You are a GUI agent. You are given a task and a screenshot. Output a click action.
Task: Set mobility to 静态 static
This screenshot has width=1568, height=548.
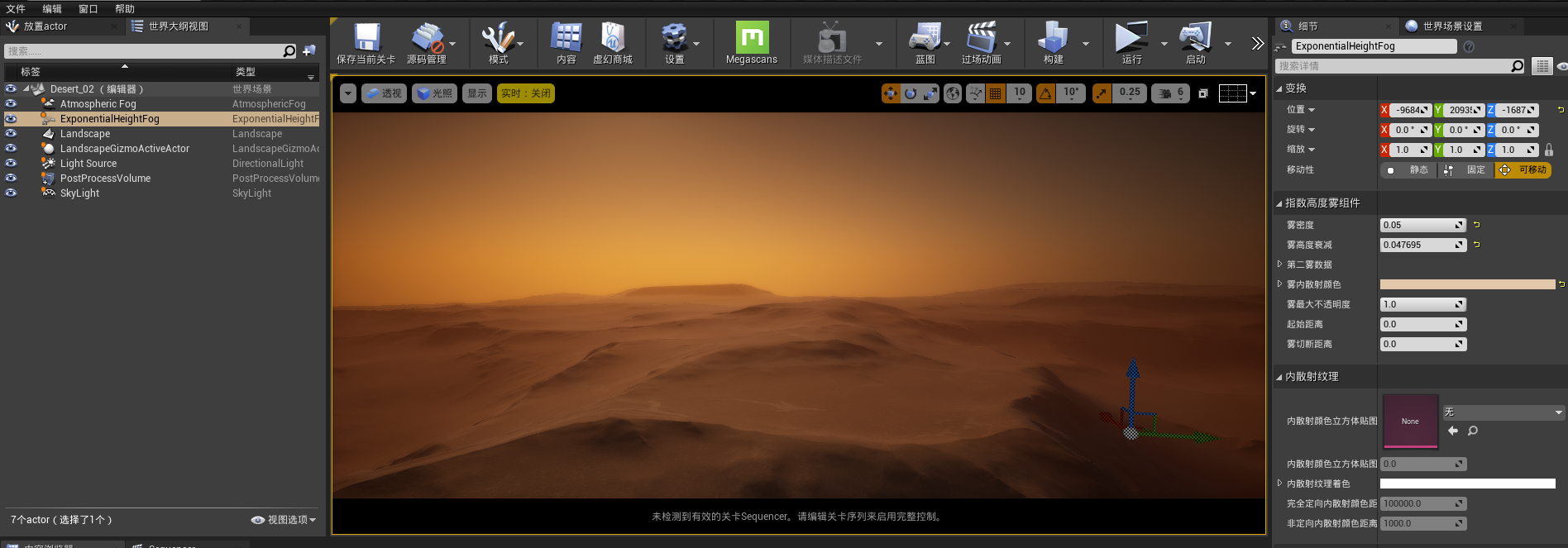coord(1409,169)
